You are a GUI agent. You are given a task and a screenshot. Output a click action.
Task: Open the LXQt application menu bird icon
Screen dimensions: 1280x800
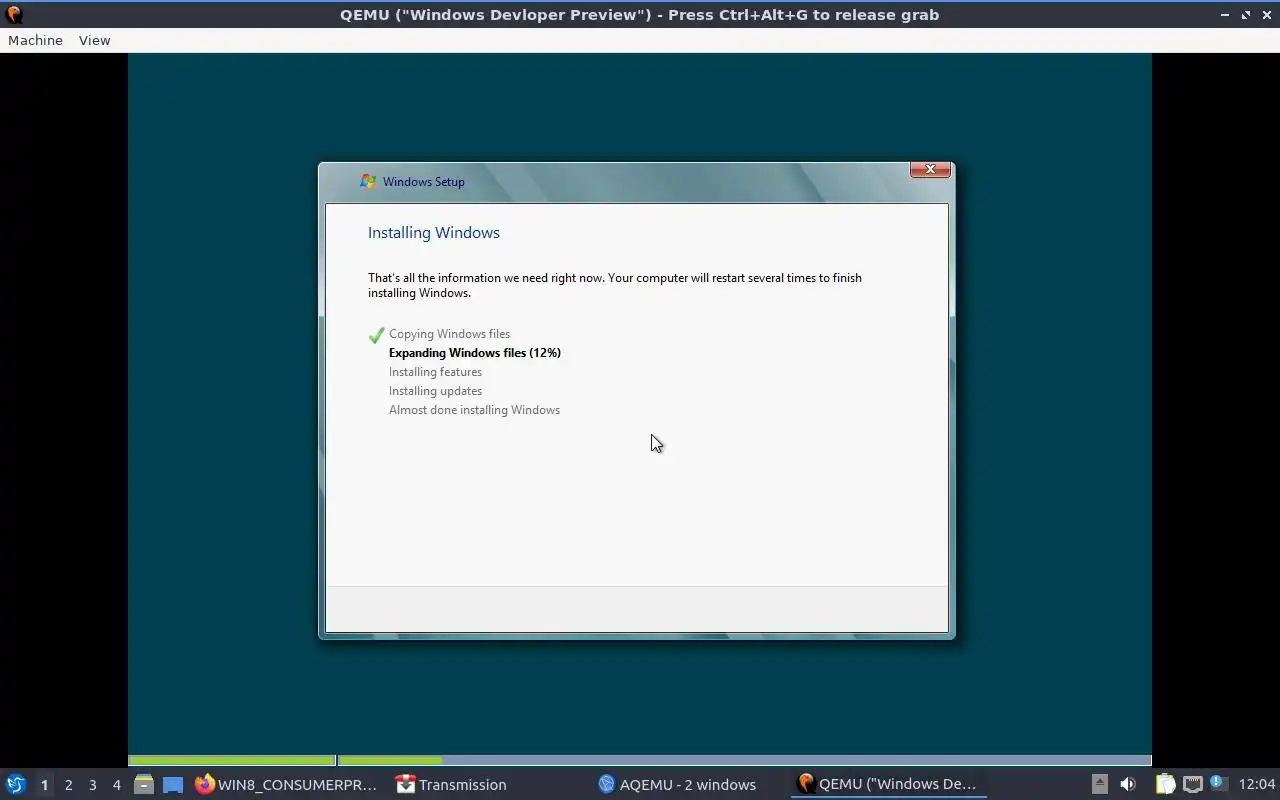pos(15,784)
